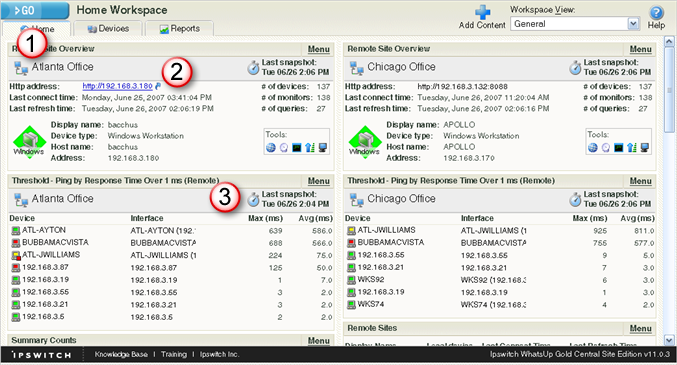Screen dimensions: 677x365
Task: Open Training footer link
Action: point(174,354)
